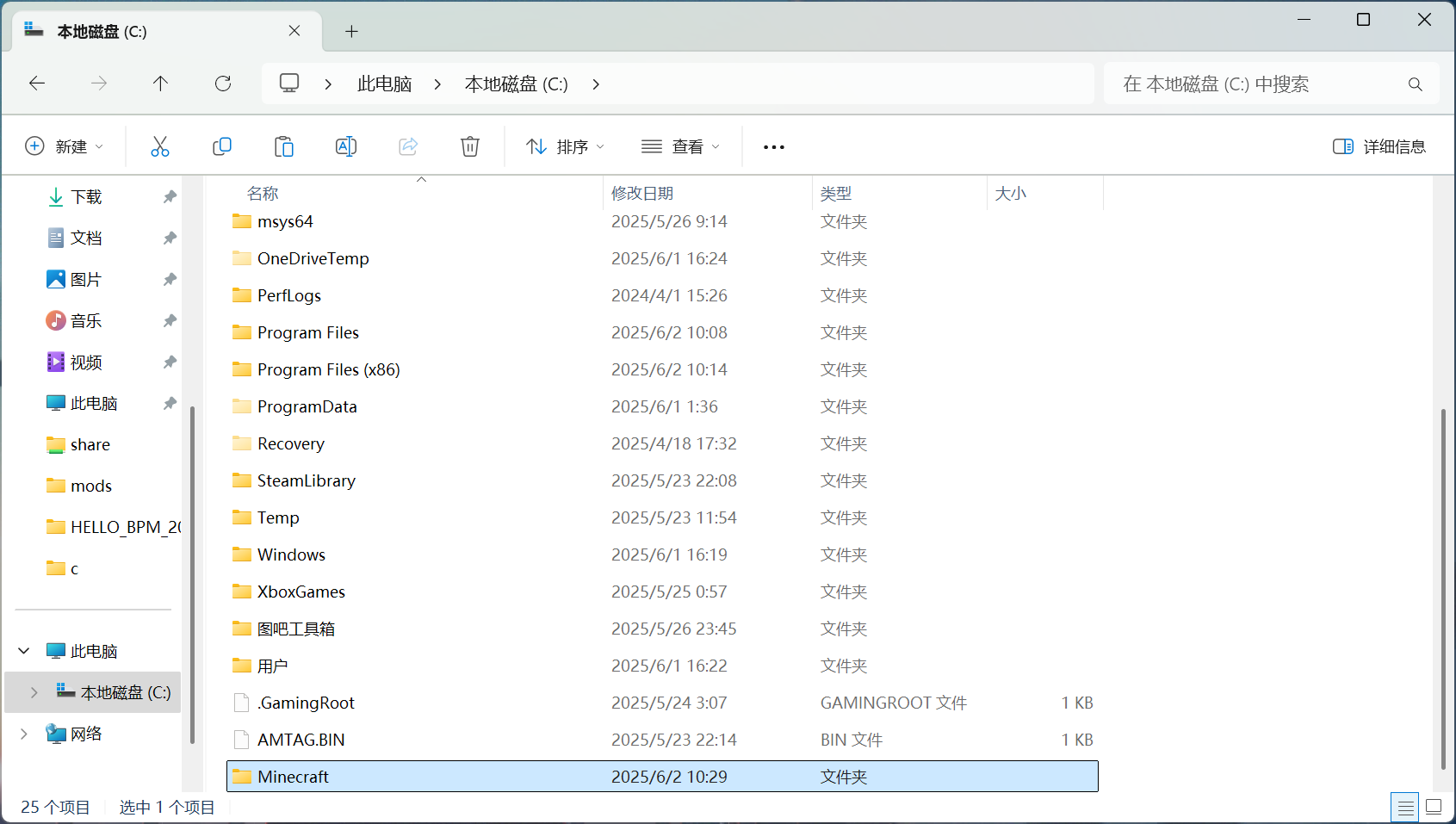This screenshot has width=1456, height=824.
Task: Click the file list vertical scrollbar
Action: 1443,590
